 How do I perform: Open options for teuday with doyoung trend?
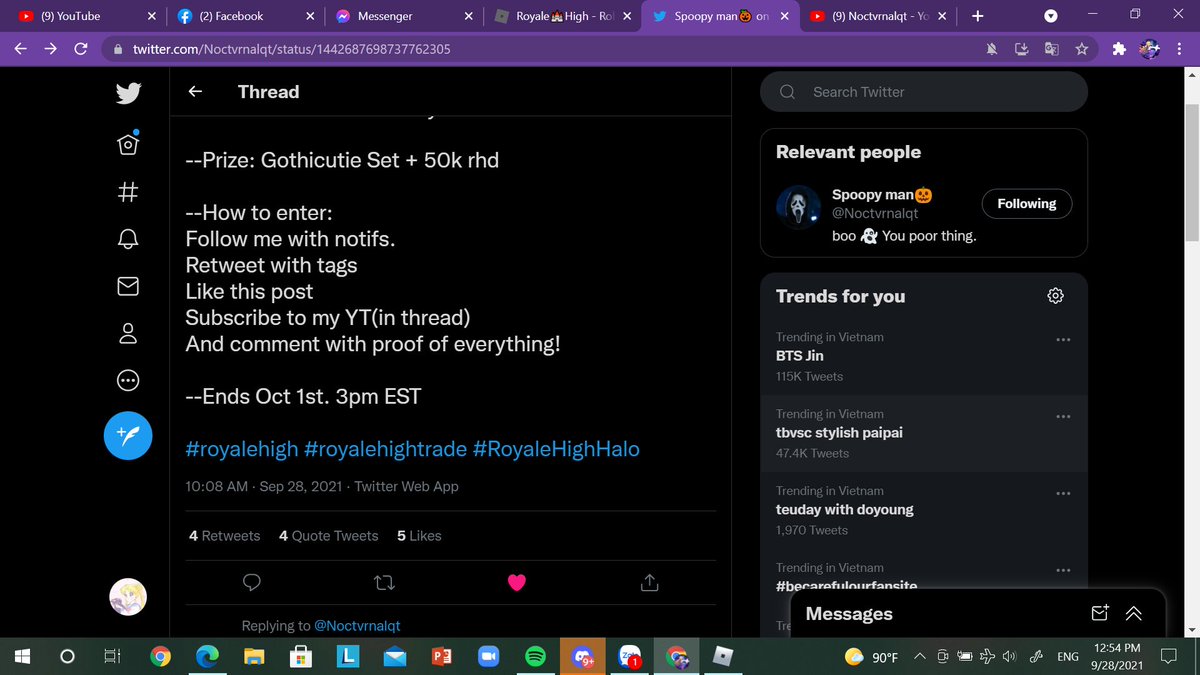[x=1063, y=493]
